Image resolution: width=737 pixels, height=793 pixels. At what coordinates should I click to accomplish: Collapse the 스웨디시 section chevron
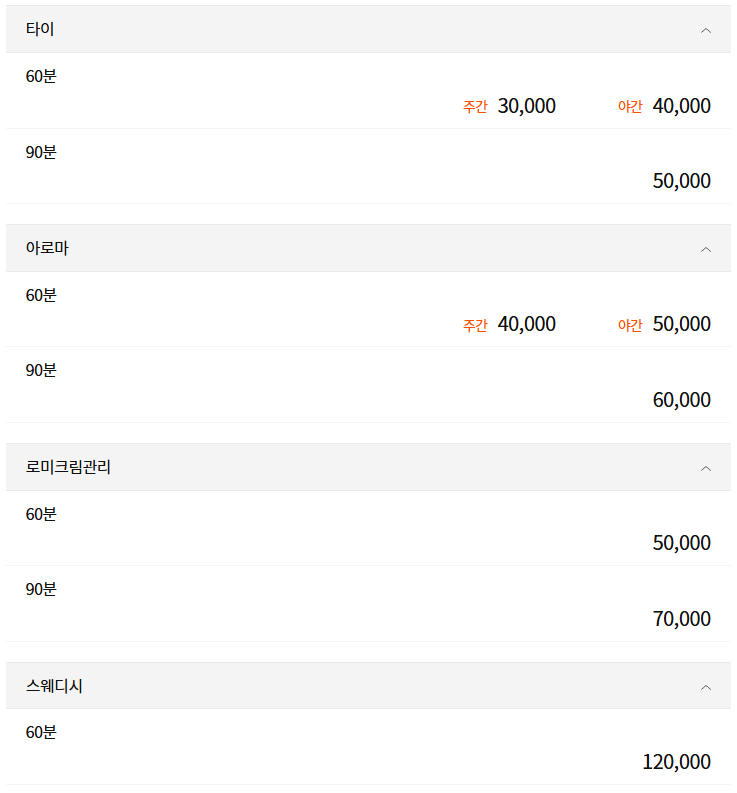706,687
